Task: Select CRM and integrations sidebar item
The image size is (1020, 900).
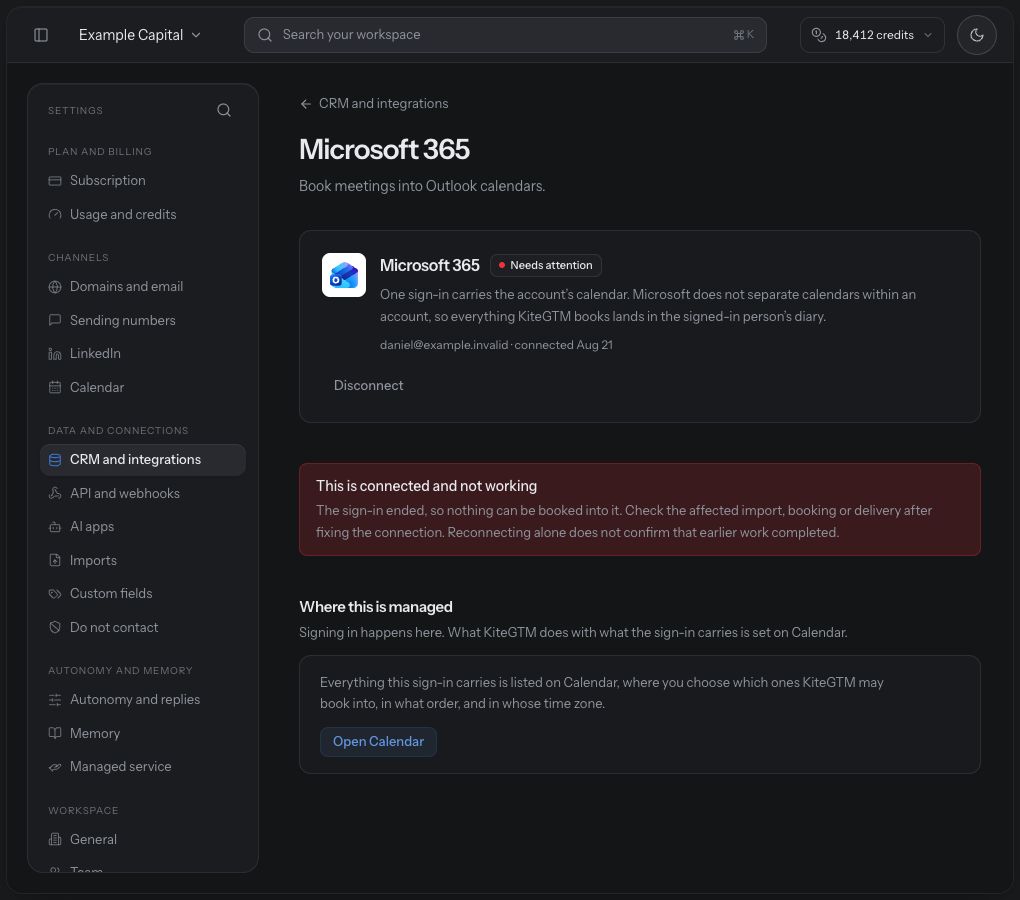Action: pyautogui.click(x=142, y=460)
